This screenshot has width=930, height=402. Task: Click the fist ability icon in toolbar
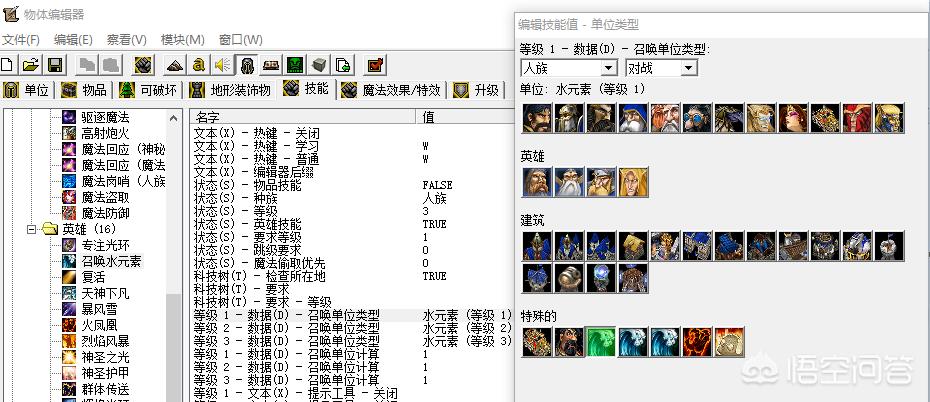143,64
